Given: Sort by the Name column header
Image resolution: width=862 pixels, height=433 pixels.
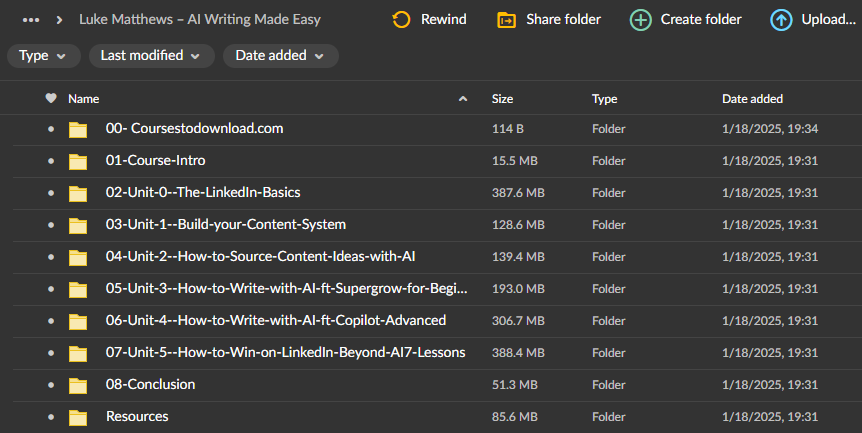Looking at the screenshot, I should [x=84, y=99].
